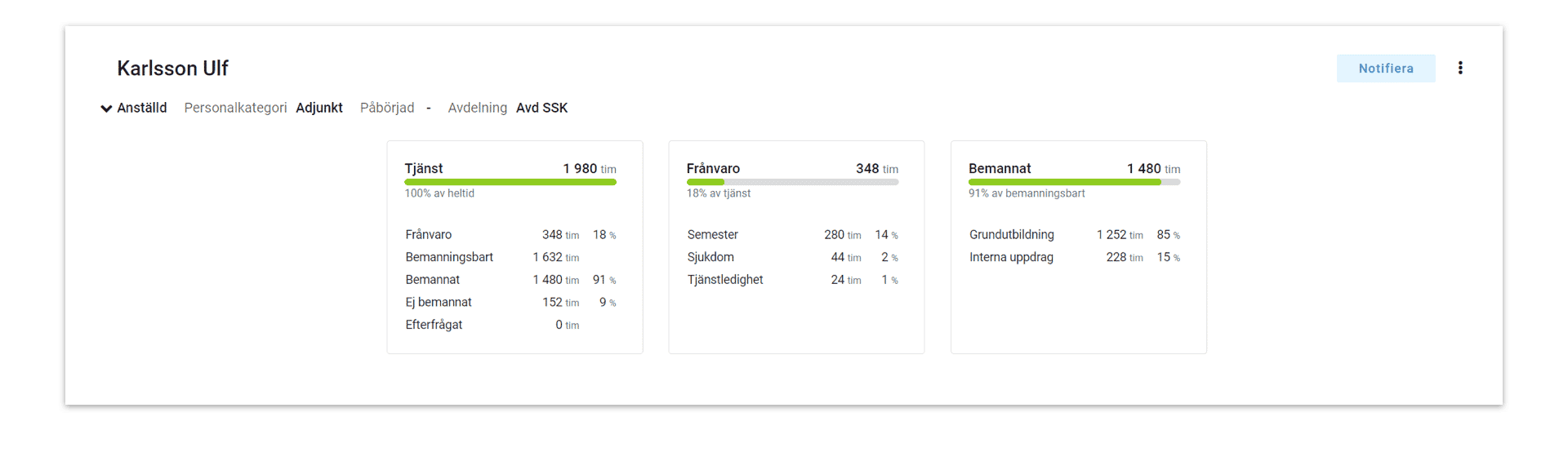Click the Sjukdom entry
This screenshot has width=1568, height=470.
tap(710, 257)
